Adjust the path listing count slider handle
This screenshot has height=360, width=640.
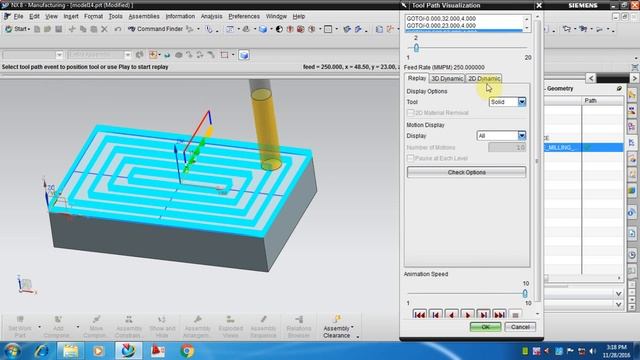click(x=416, y=48)
